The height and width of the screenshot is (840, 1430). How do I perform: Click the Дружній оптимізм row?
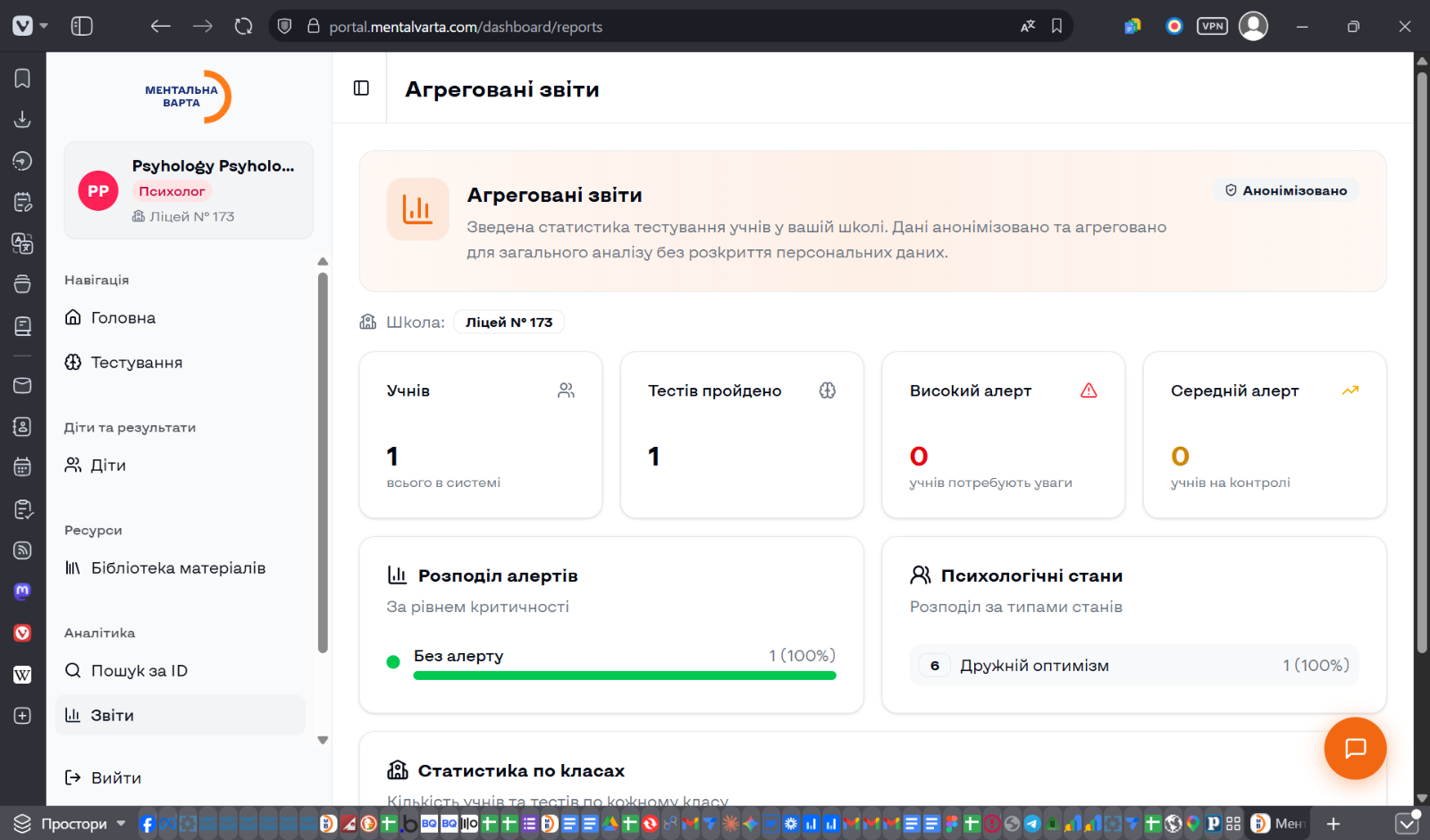1134,665
